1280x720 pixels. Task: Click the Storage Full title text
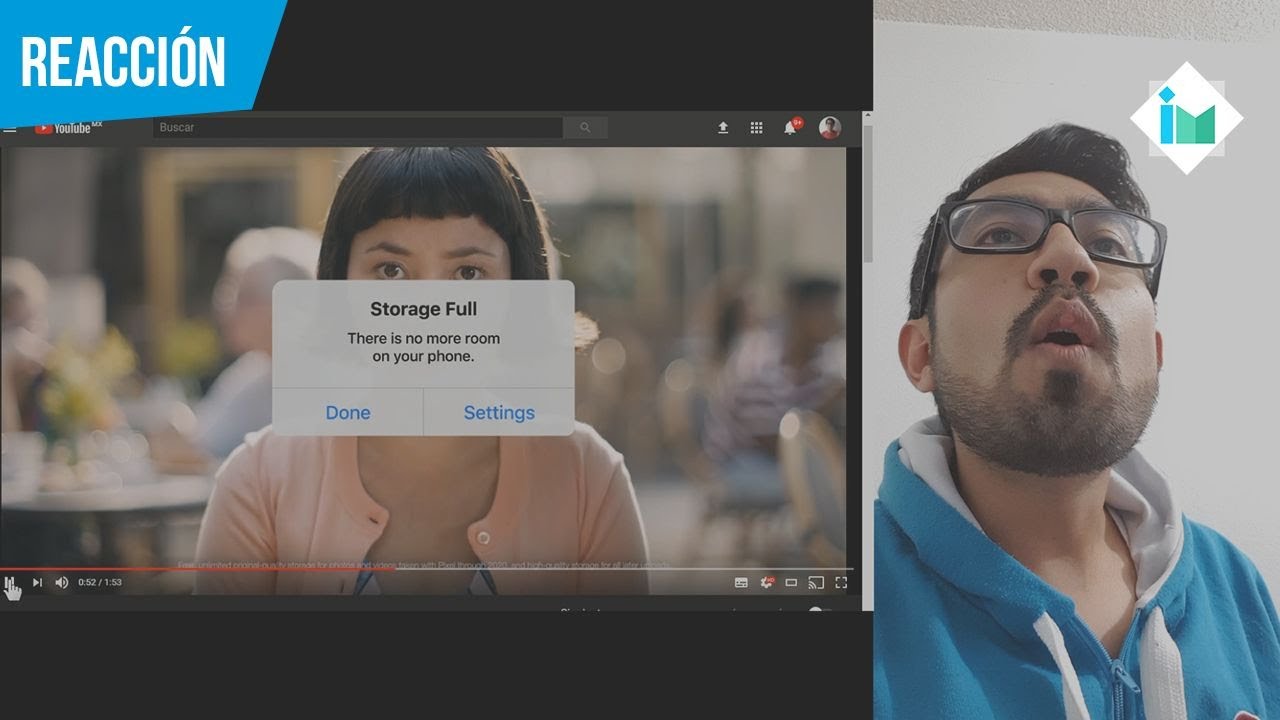423,308
